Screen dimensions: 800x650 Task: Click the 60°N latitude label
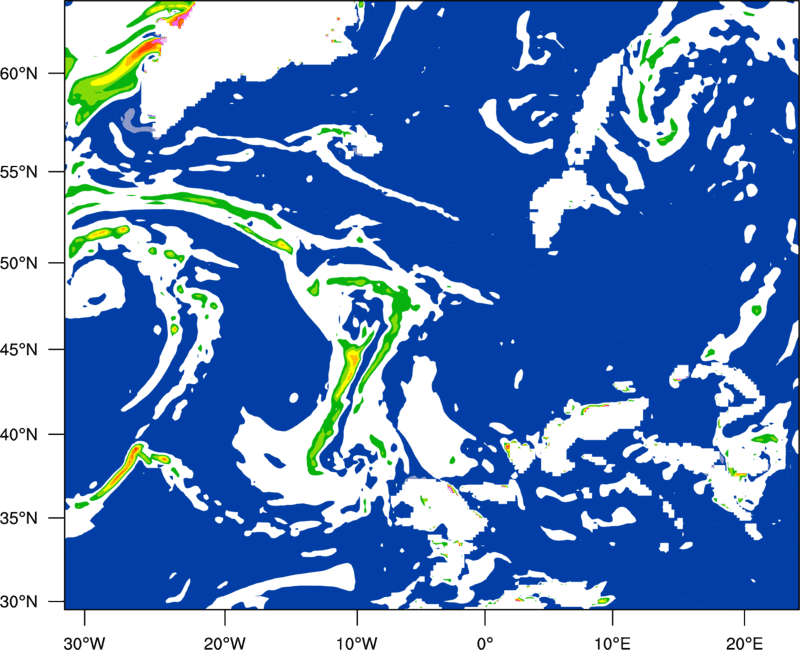(x=18, y=73)
